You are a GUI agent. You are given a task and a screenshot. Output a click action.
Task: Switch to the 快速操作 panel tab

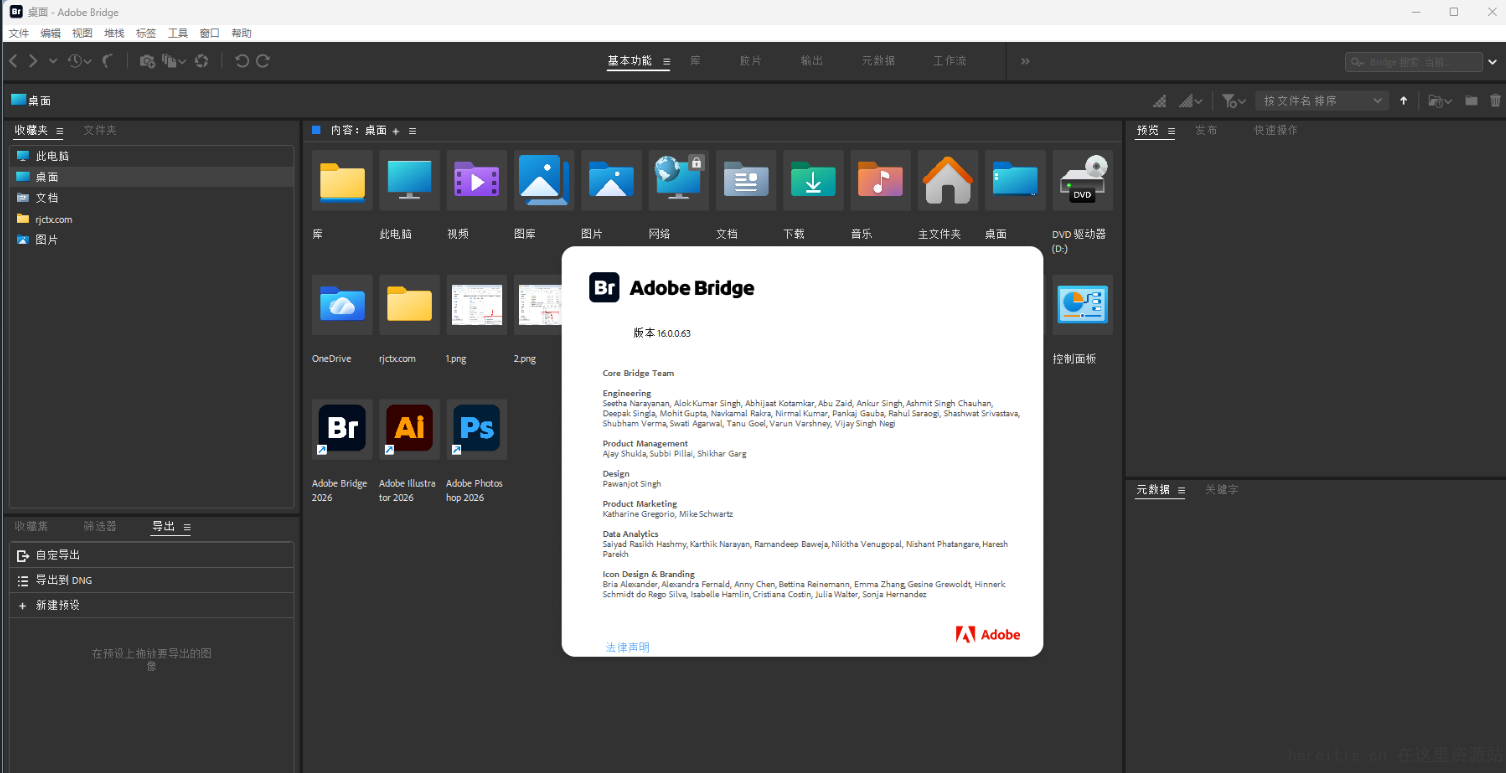(1276, 130)
